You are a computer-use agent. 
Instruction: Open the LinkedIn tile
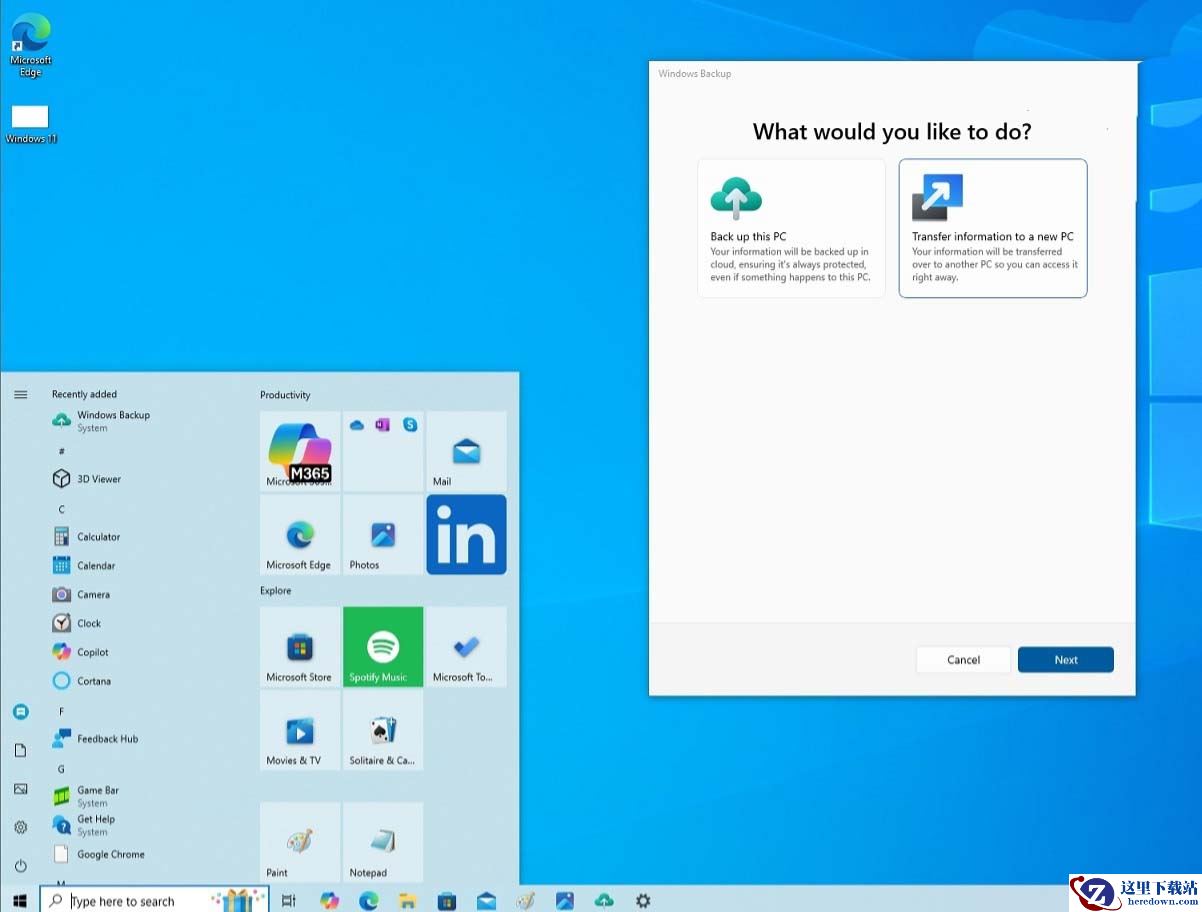point(466,535)
